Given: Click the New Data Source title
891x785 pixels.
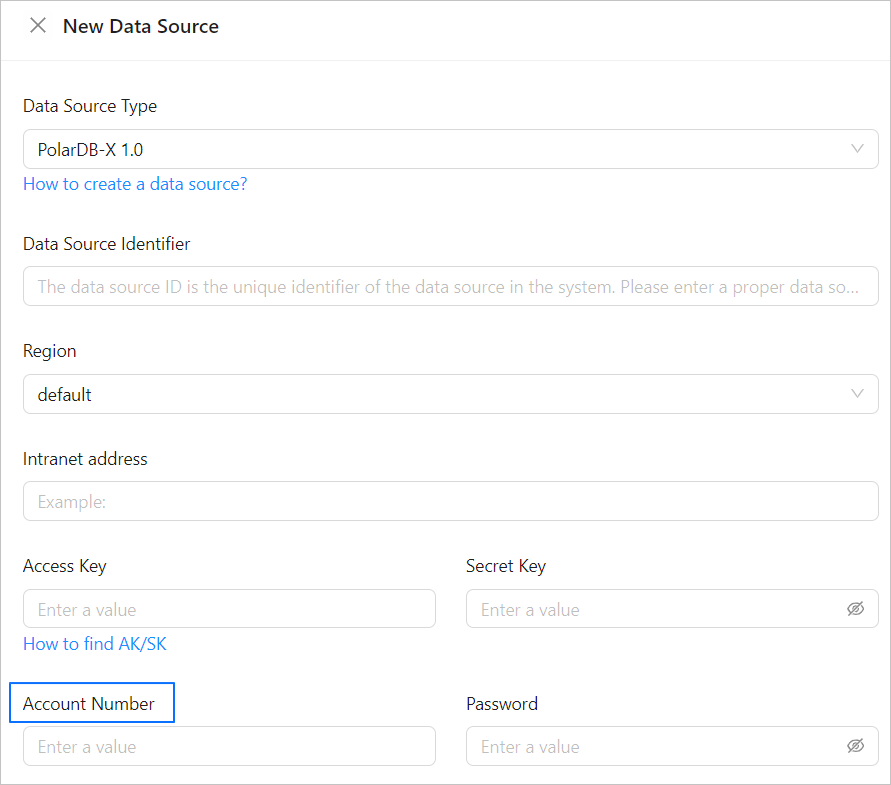Looking at the screenshot, I should tap(141, 27).
